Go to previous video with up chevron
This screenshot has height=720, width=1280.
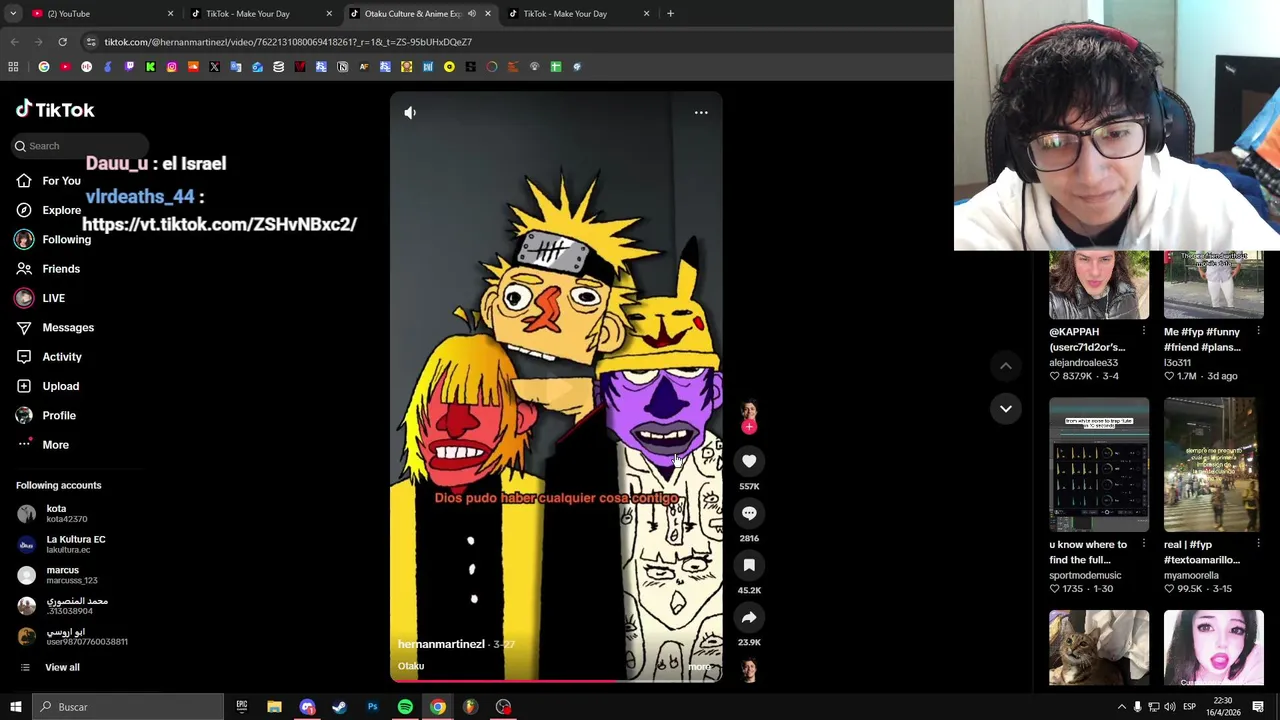tap(1006, 366)
